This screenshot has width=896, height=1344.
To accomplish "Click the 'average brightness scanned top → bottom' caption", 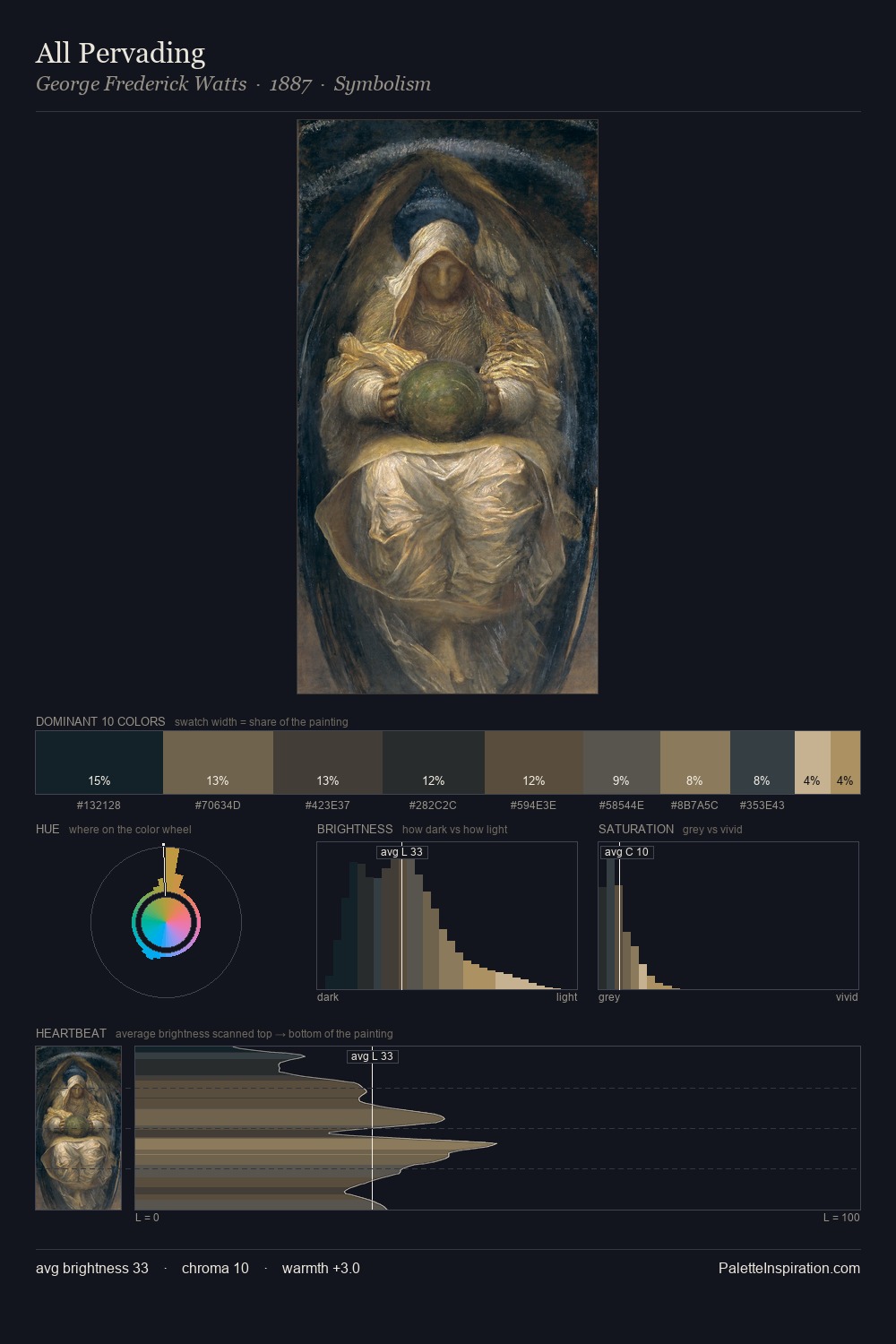I will tap(254, 1034).
